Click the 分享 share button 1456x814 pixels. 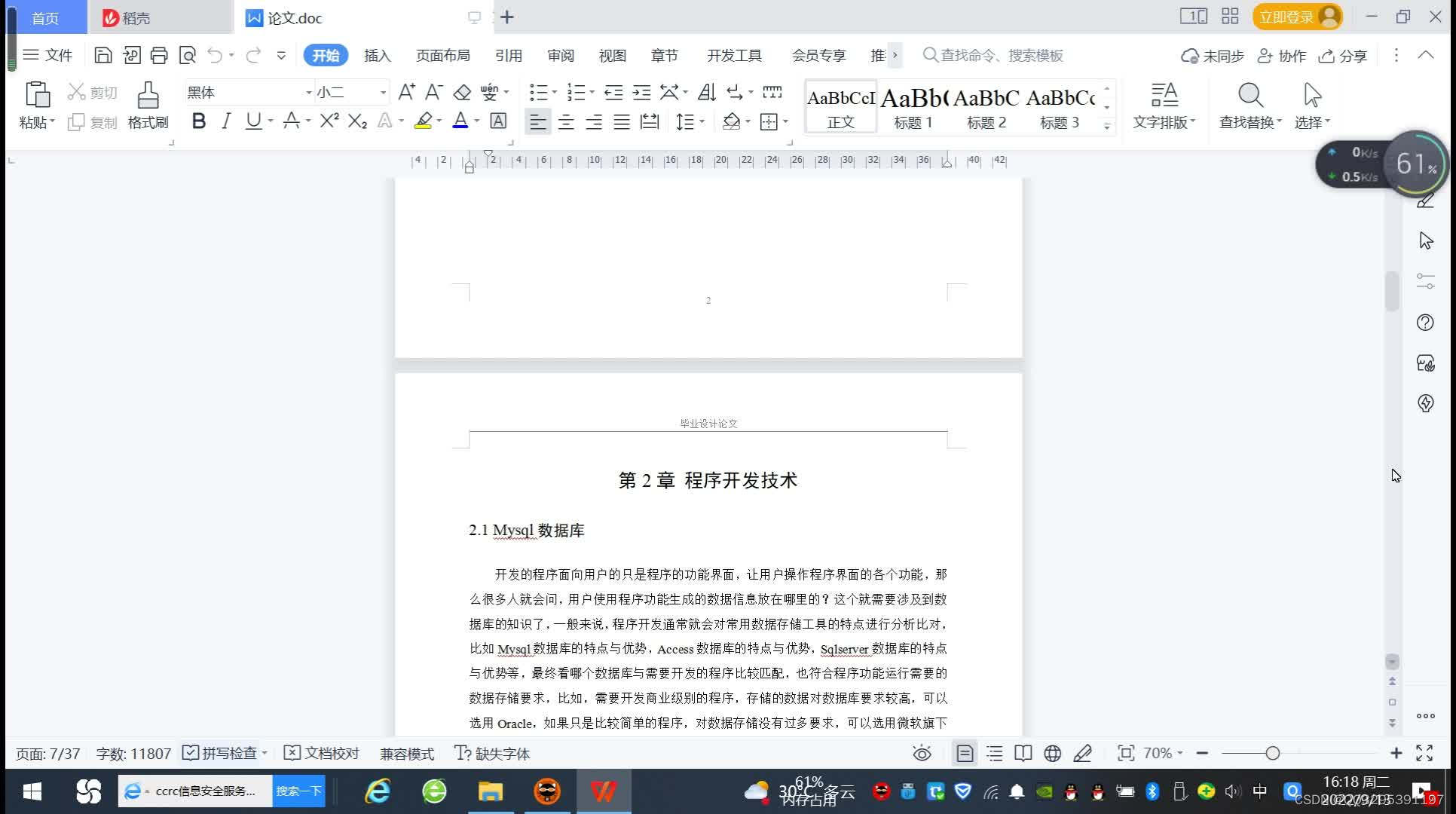point(1342,55)
